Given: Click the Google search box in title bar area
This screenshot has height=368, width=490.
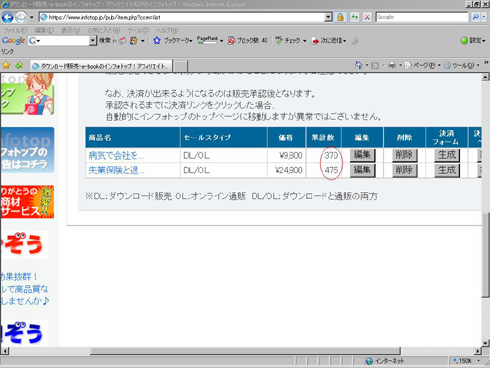Looking at the screenshot, I should 422,17.
